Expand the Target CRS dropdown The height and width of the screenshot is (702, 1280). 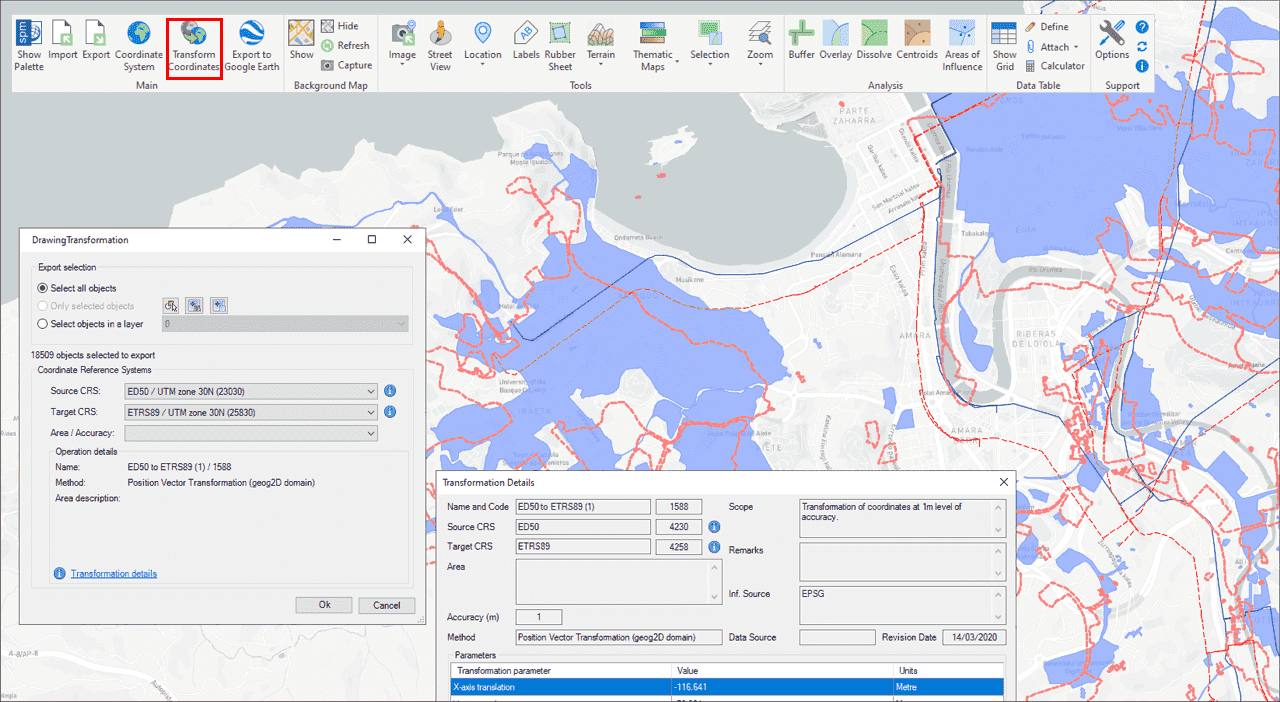click(371, 412)
